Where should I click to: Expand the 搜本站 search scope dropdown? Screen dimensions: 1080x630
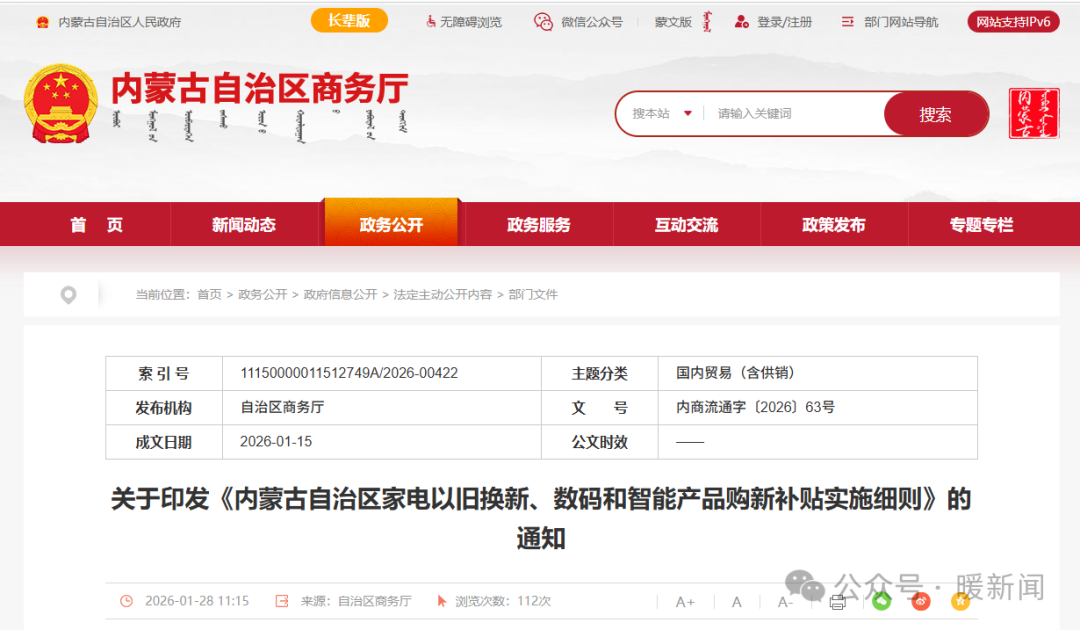click(662, 114)
